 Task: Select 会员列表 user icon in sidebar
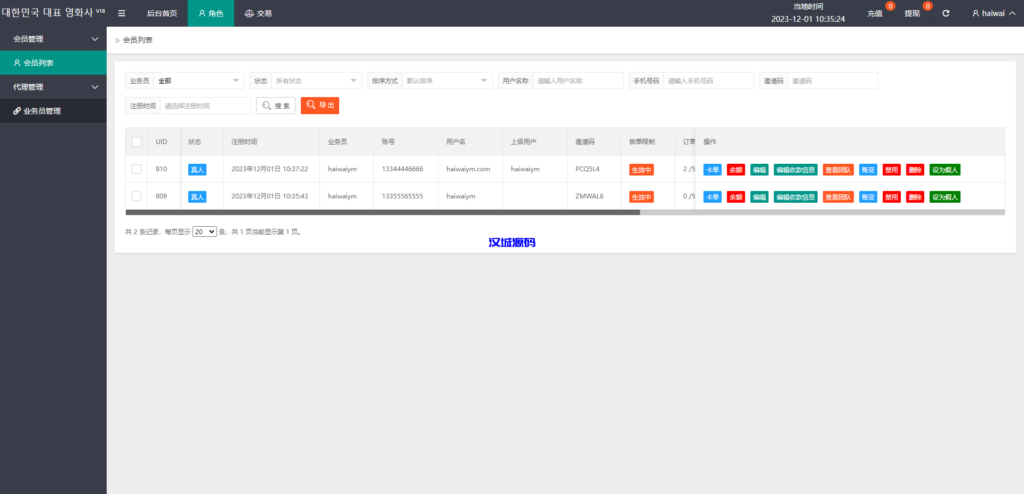17,63
